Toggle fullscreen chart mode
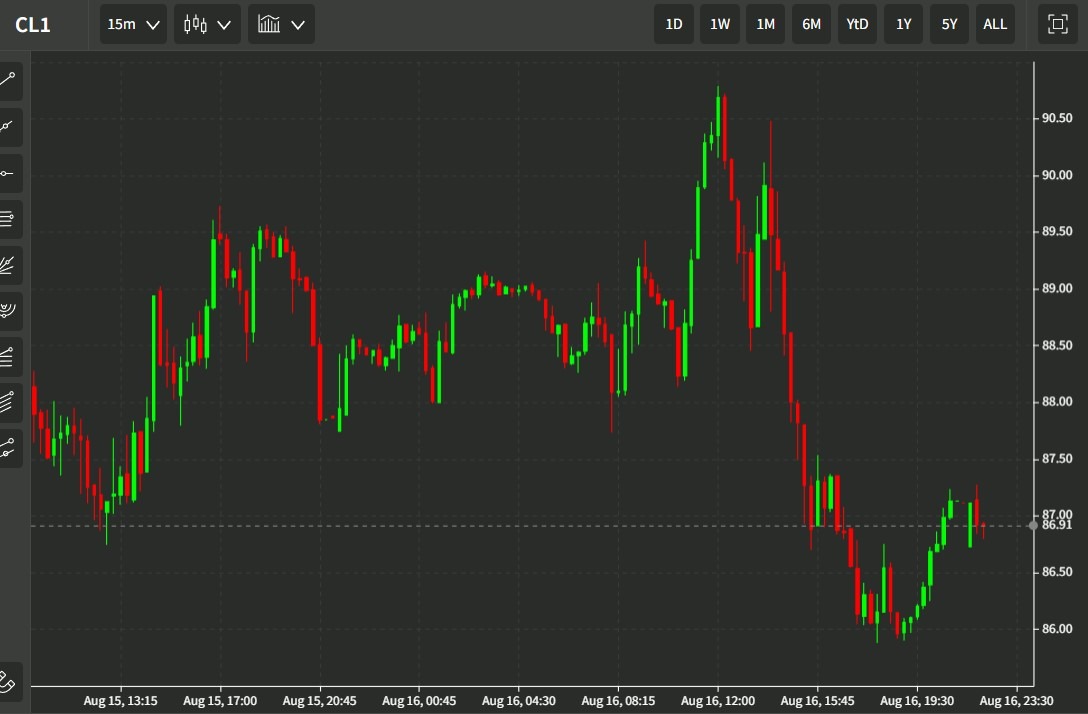 click(1057, 24)
